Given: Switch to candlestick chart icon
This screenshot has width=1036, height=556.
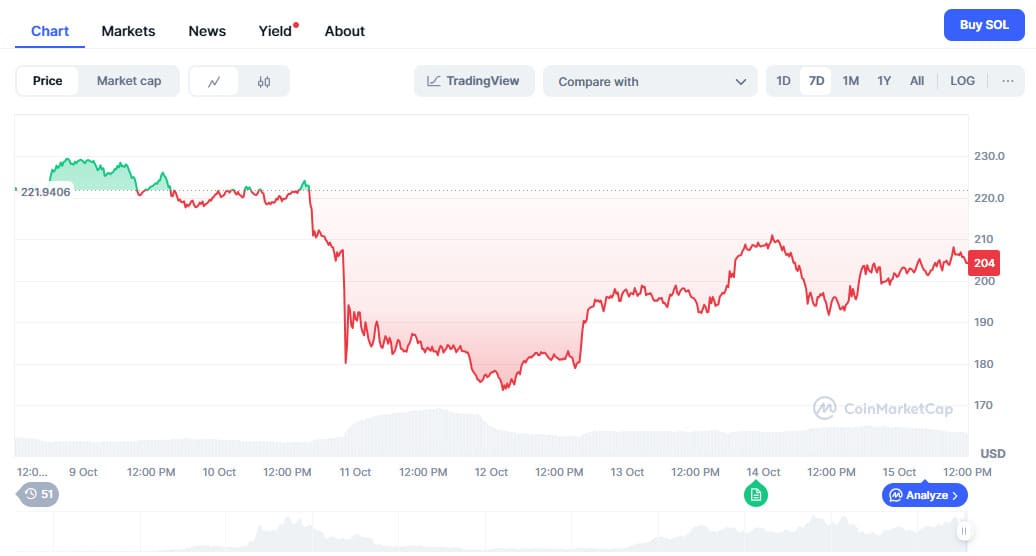Looking at the screenshot, I should [264, 82].
